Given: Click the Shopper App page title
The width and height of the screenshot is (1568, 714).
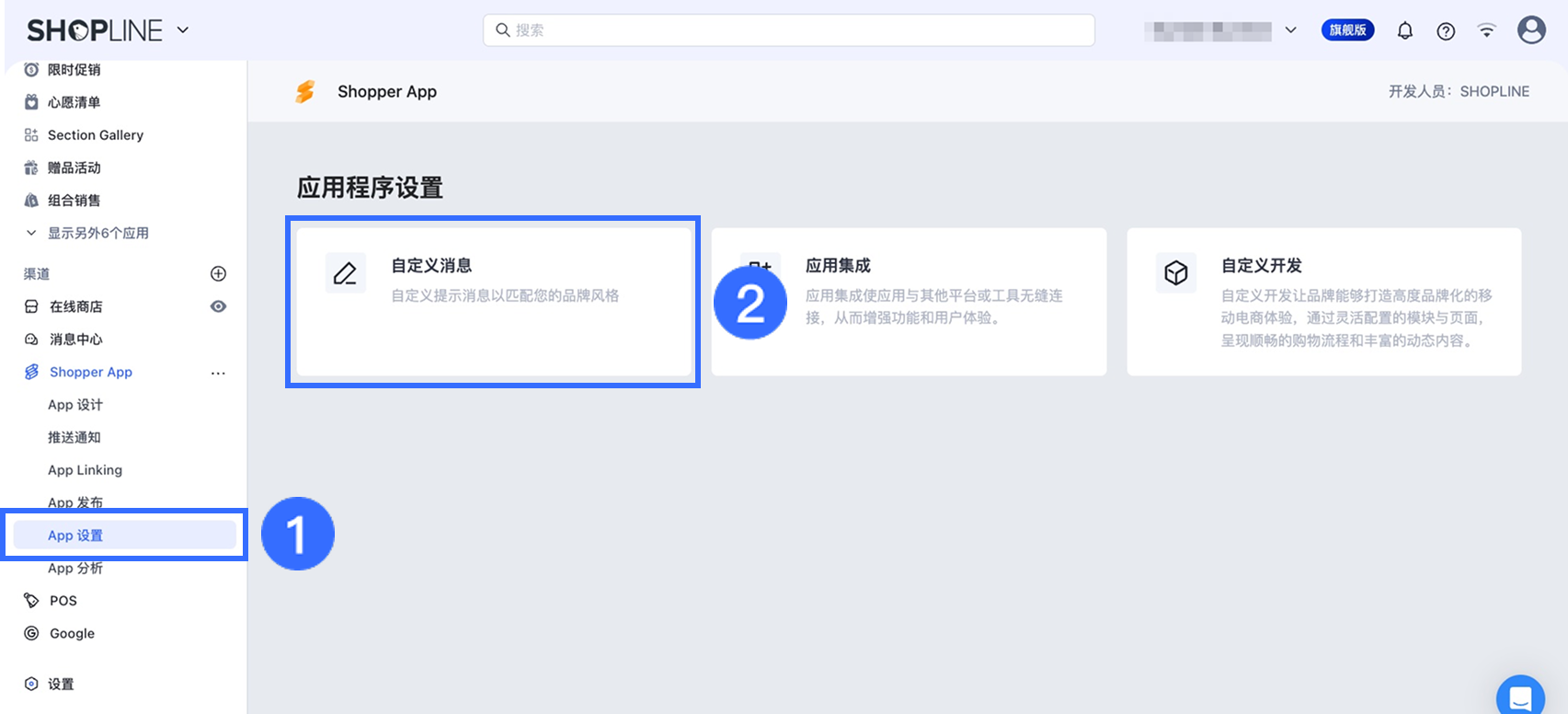Looking at the screenshot, I should coord(387,91).
